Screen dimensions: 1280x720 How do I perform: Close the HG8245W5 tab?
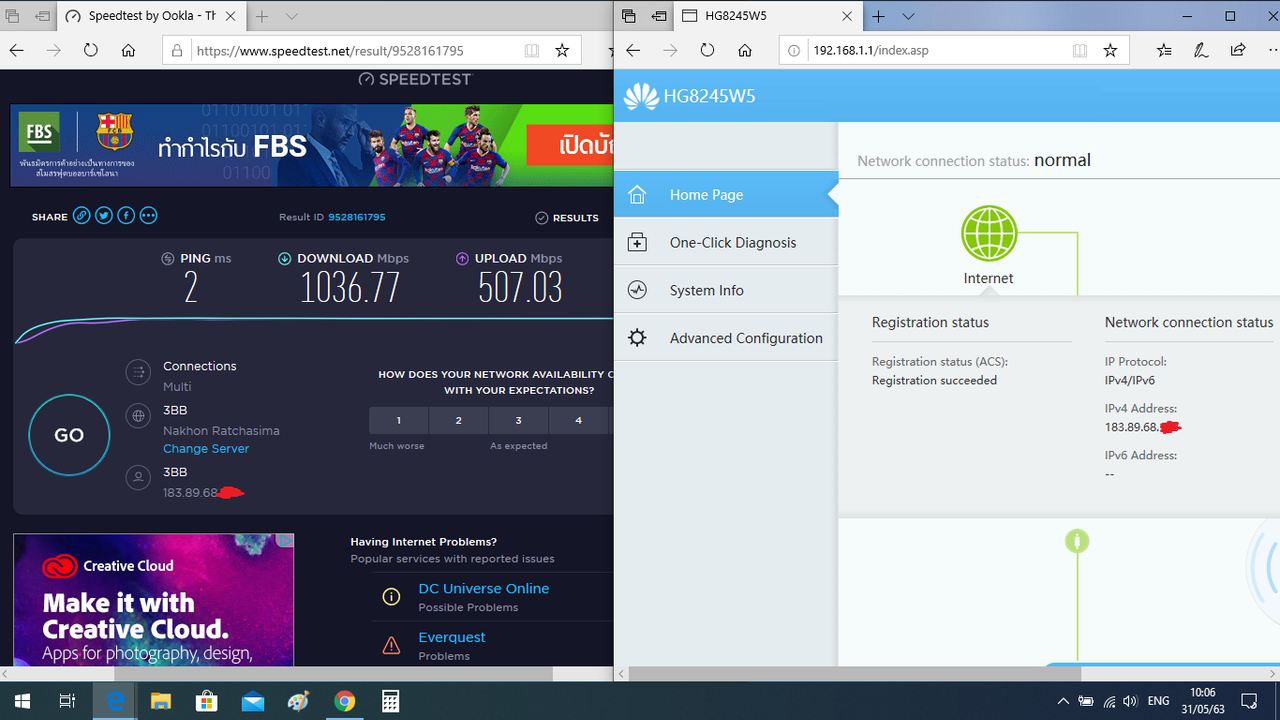pyautogui.click(x=846, y=16)
